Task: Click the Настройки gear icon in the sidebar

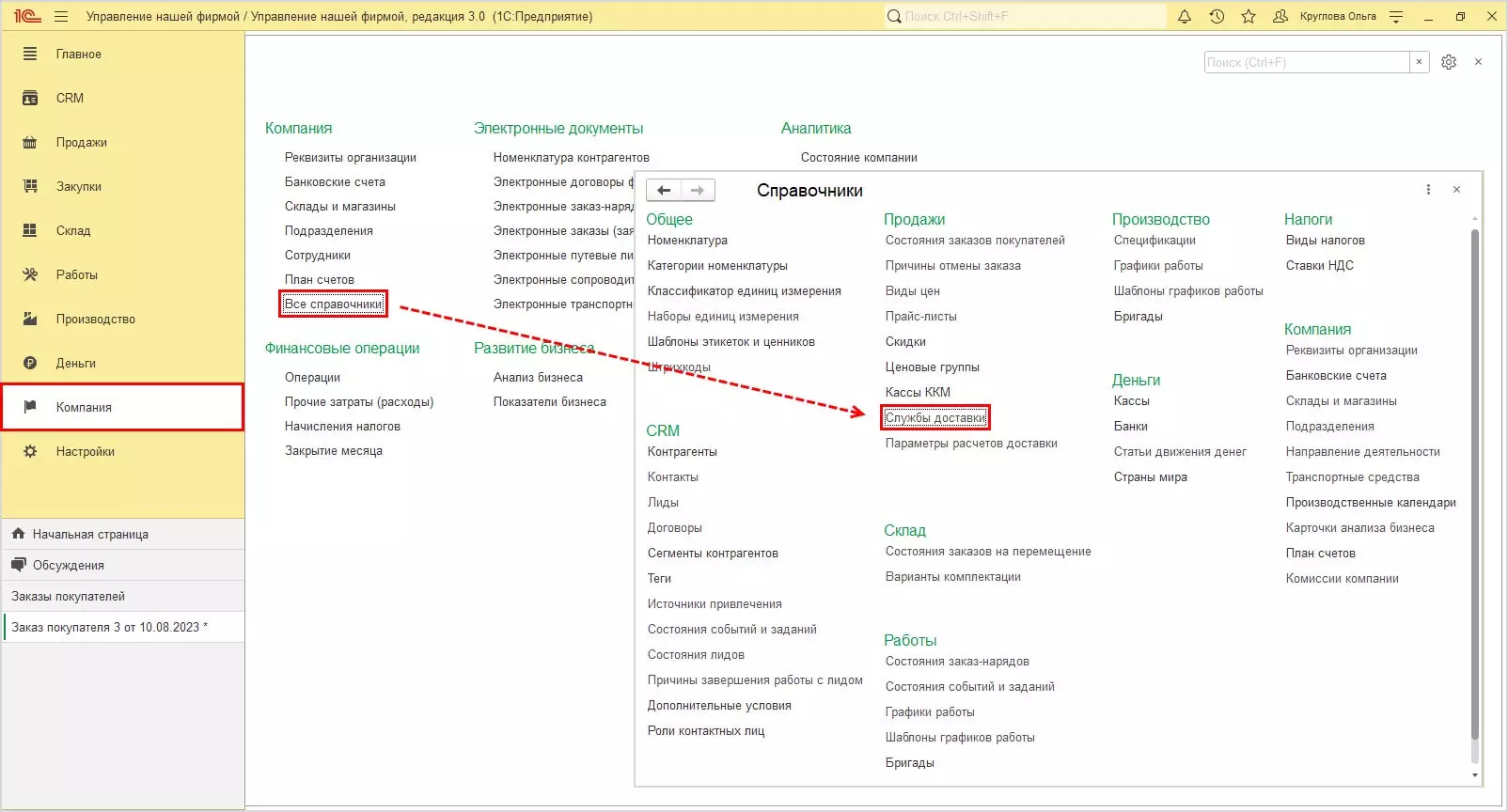Action: point(30,451)
